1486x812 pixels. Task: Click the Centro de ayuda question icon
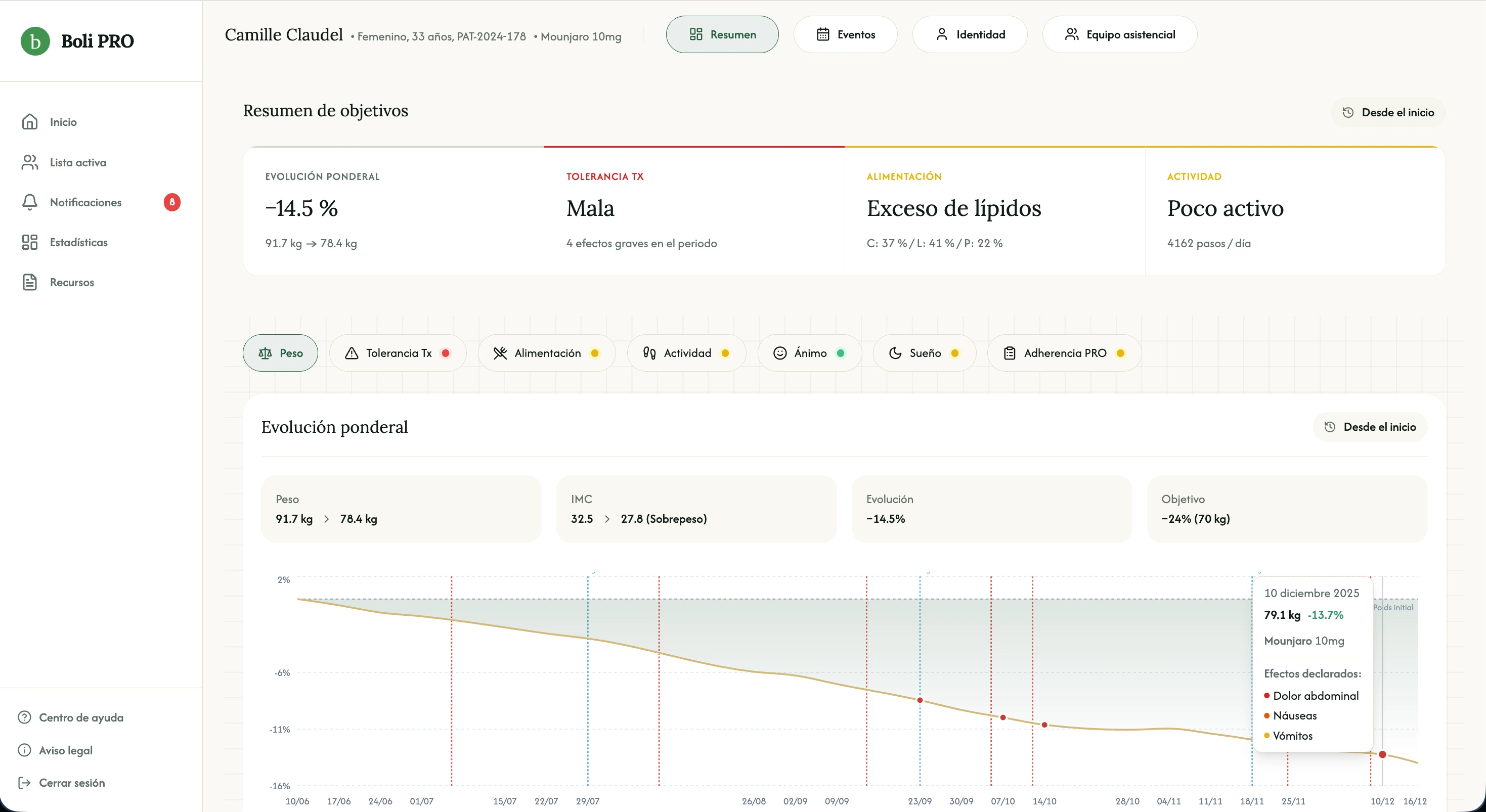coord(24,717)
